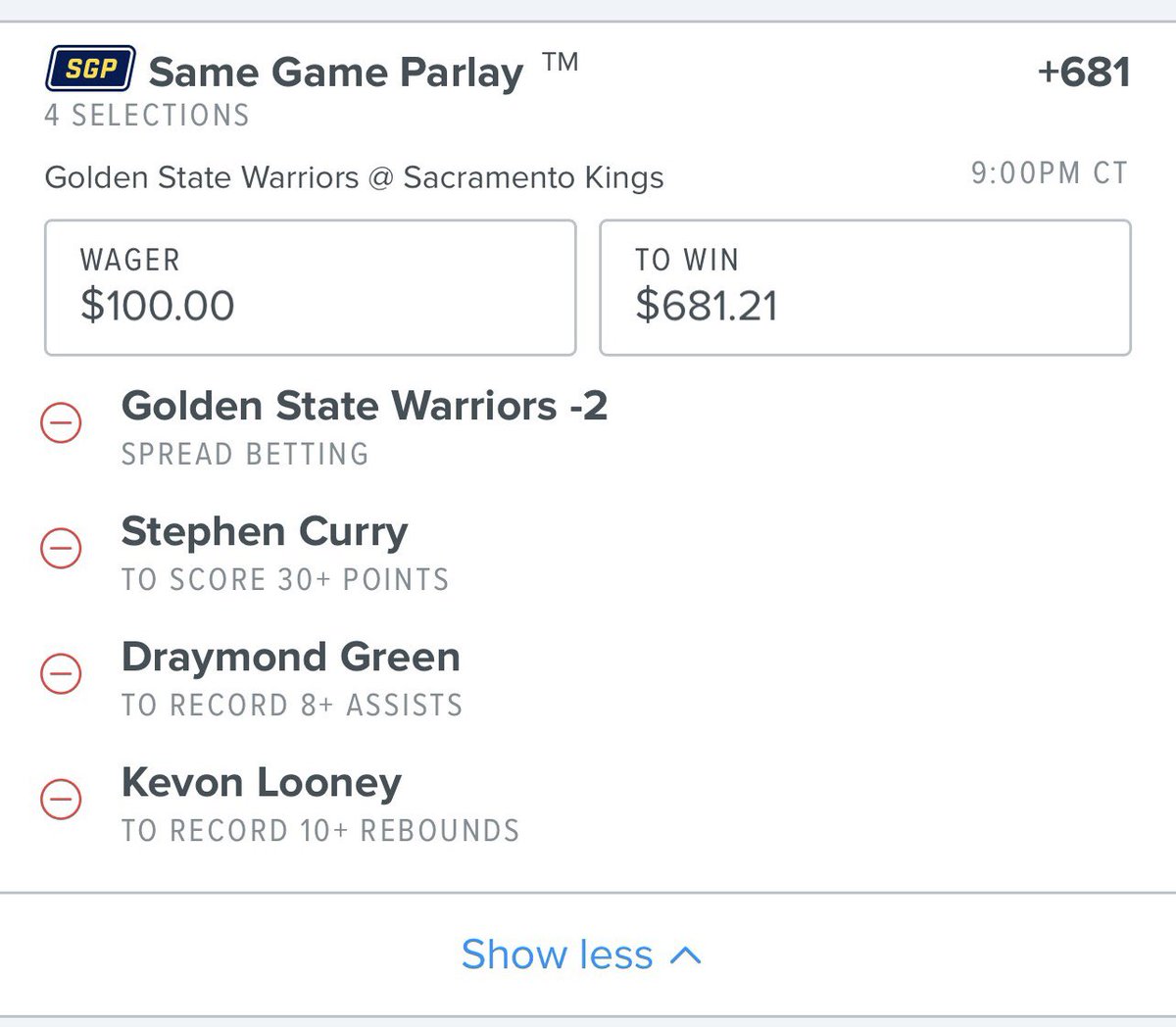Open Golden State Warriors @ Sacramento Kings matchup
1176x1027 pixels.
(354, 177)
